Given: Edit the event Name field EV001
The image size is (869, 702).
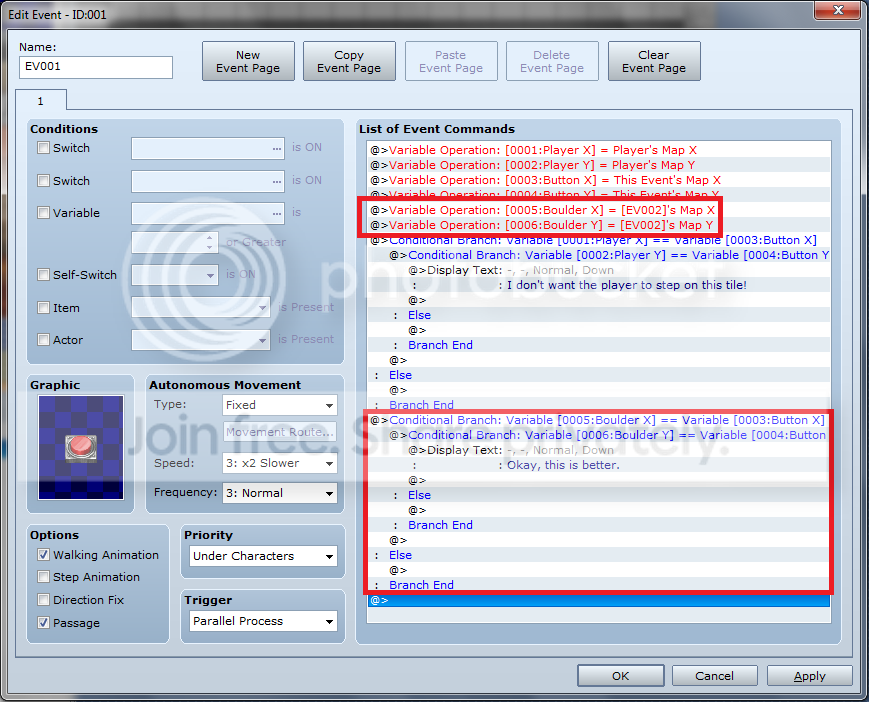Looking at the screenshot, I should pyautogui.click(x=96, y=67).
